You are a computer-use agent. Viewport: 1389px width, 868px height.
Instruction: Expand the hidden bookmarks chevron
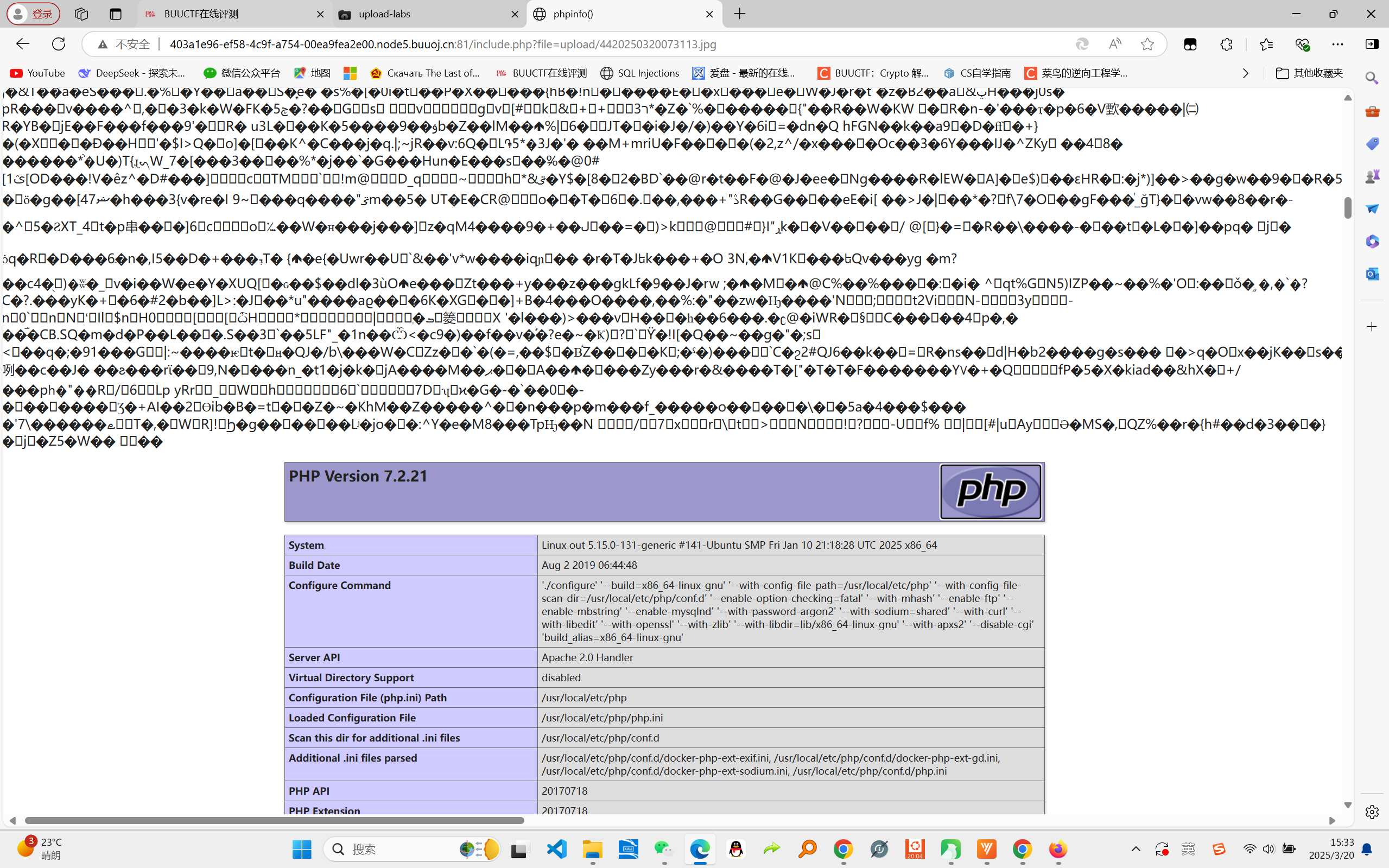point(1245,73)
